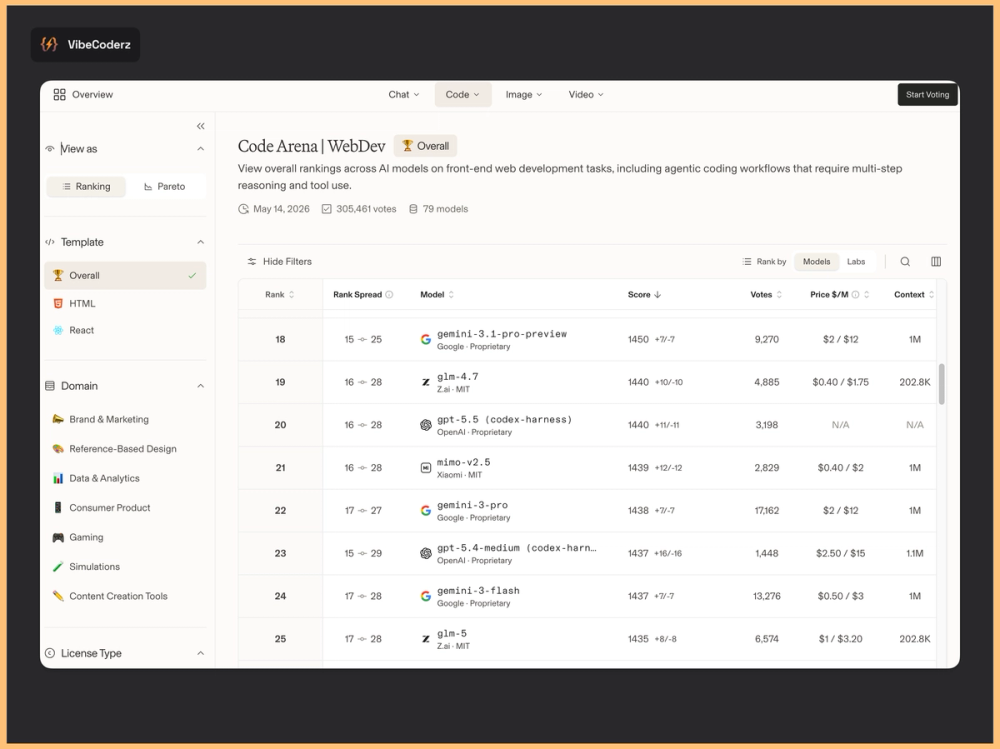Switch view to Pareto
This screenshot has height=749, width=1000.
click(x=165, y=186)
